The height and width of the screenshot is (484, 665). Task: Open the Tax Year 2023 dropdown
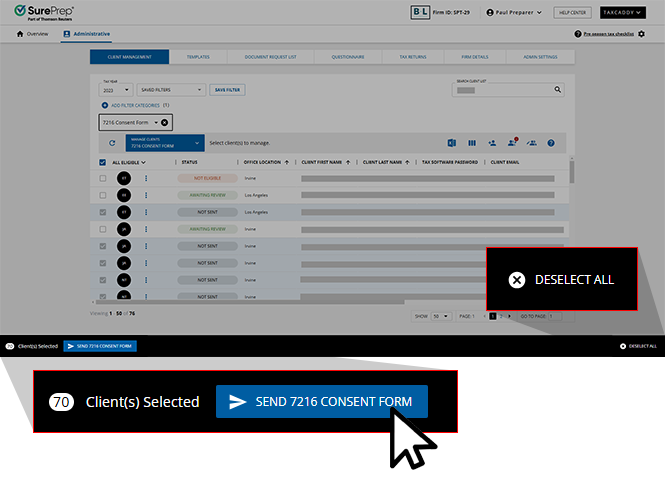point(116,90)
